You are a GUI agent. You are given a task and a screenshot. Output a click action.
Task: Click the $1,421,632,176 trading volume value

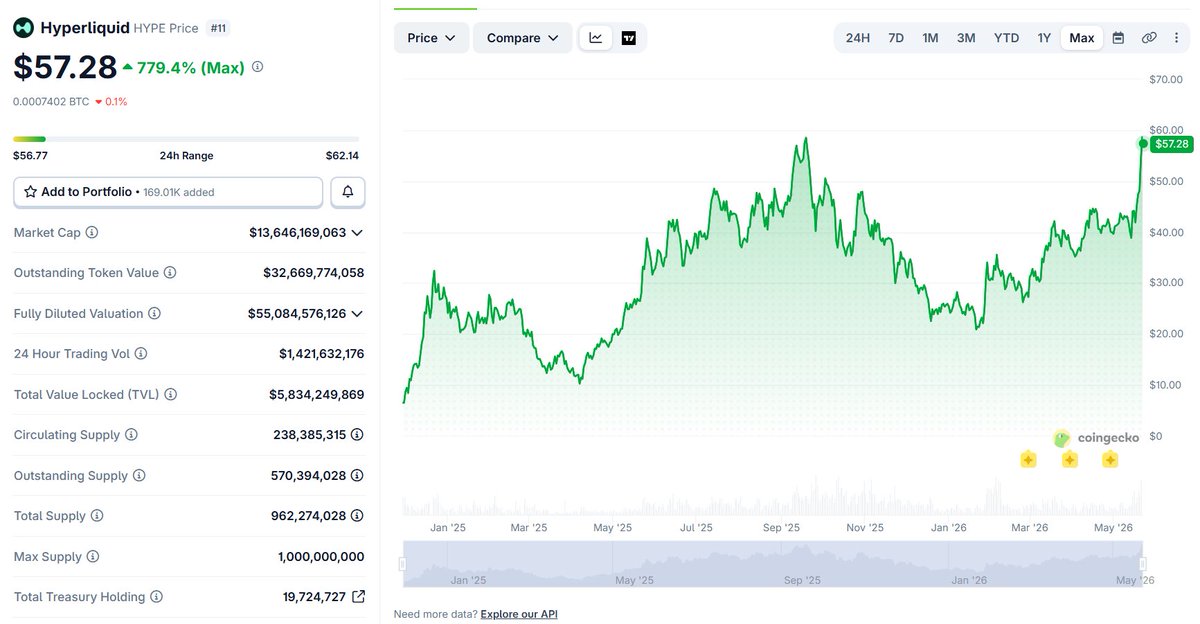tap(322, 354)
